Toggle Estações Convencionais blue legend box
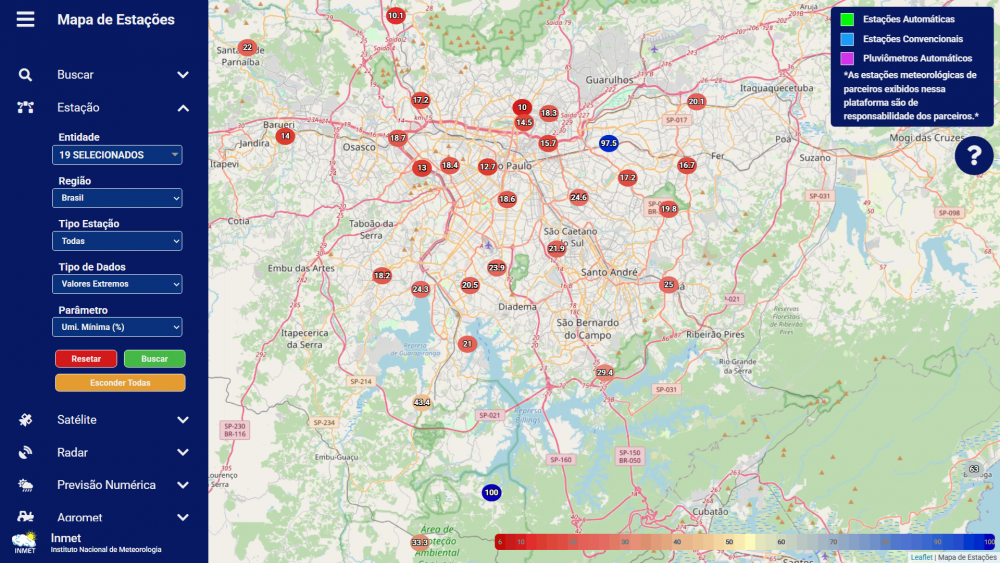Screen dimensions: 1000x563 click(x=847, y=39)
